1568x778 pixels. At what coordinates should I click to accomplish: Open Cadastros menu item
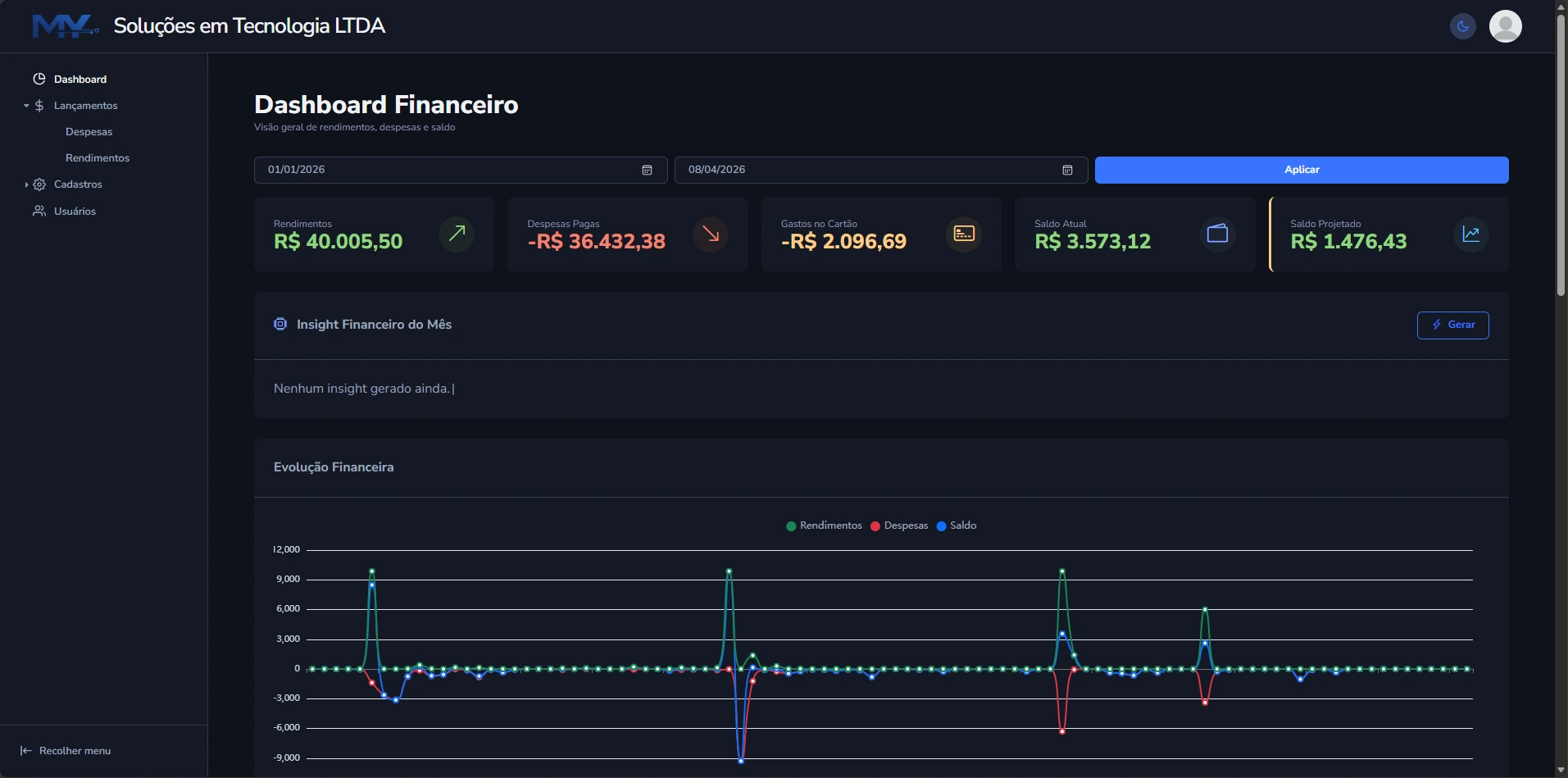click(78, 184)
